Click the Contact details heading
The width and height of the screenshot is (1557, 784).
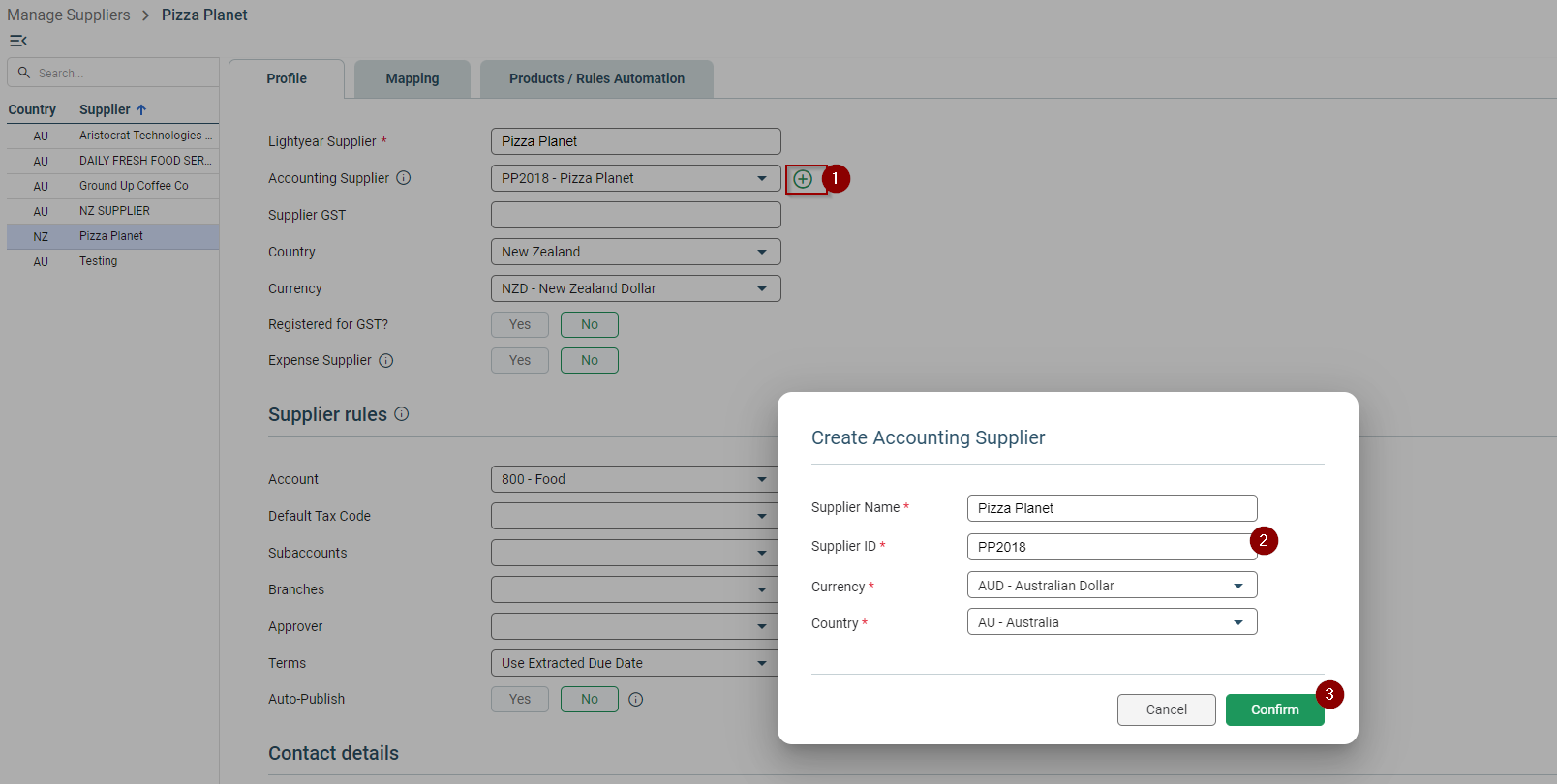(333, 753)
